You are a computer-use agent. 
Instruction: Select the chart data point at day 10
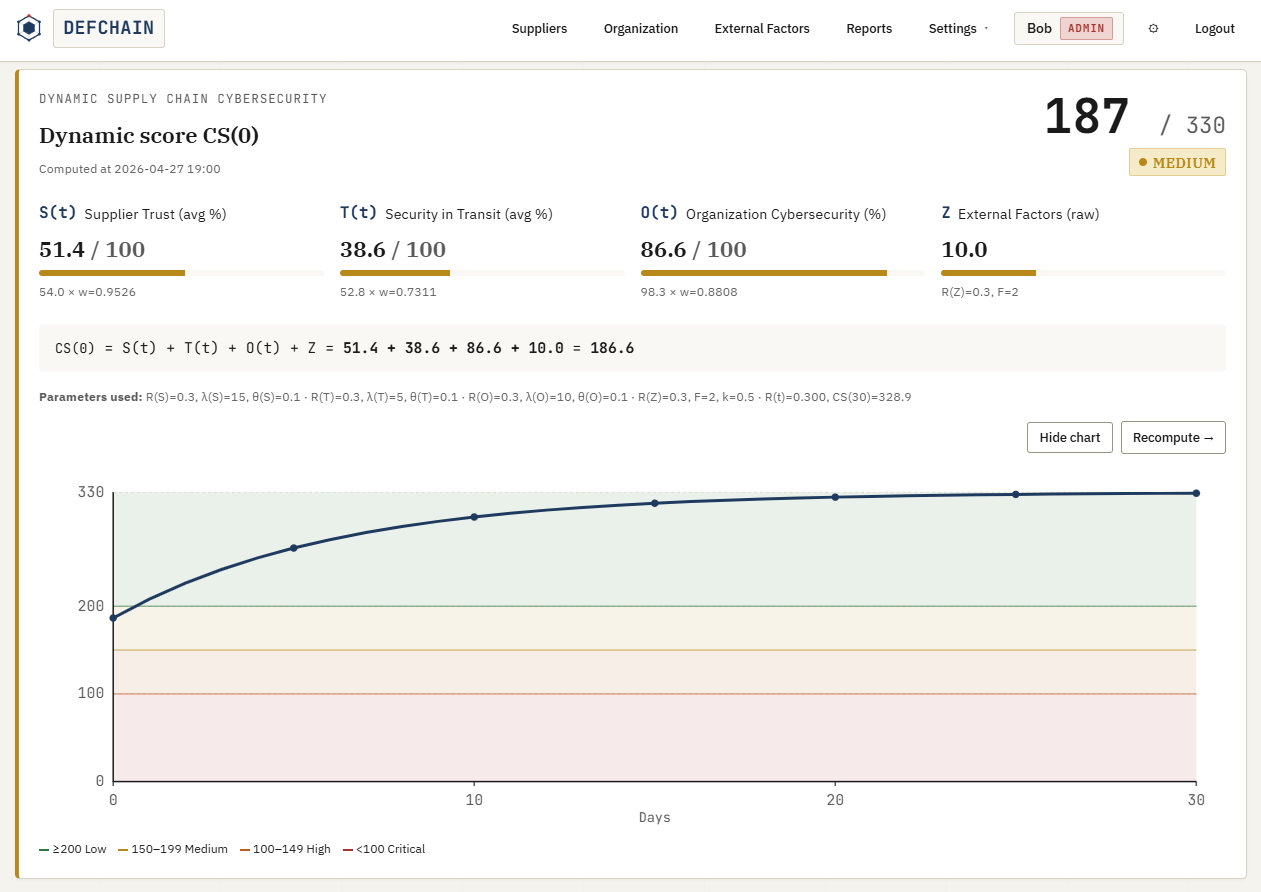(x=474, y=517)
